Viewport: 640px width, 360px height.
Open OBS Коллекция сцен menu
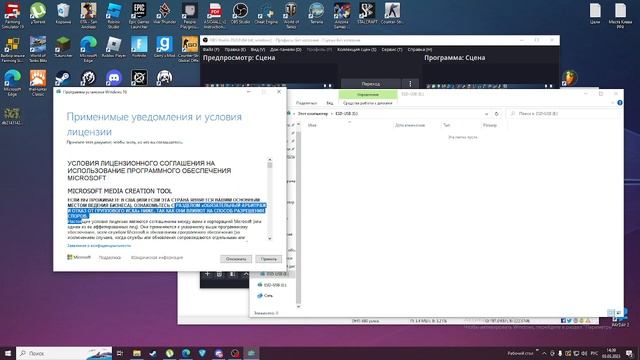click(x=357, y=49)
